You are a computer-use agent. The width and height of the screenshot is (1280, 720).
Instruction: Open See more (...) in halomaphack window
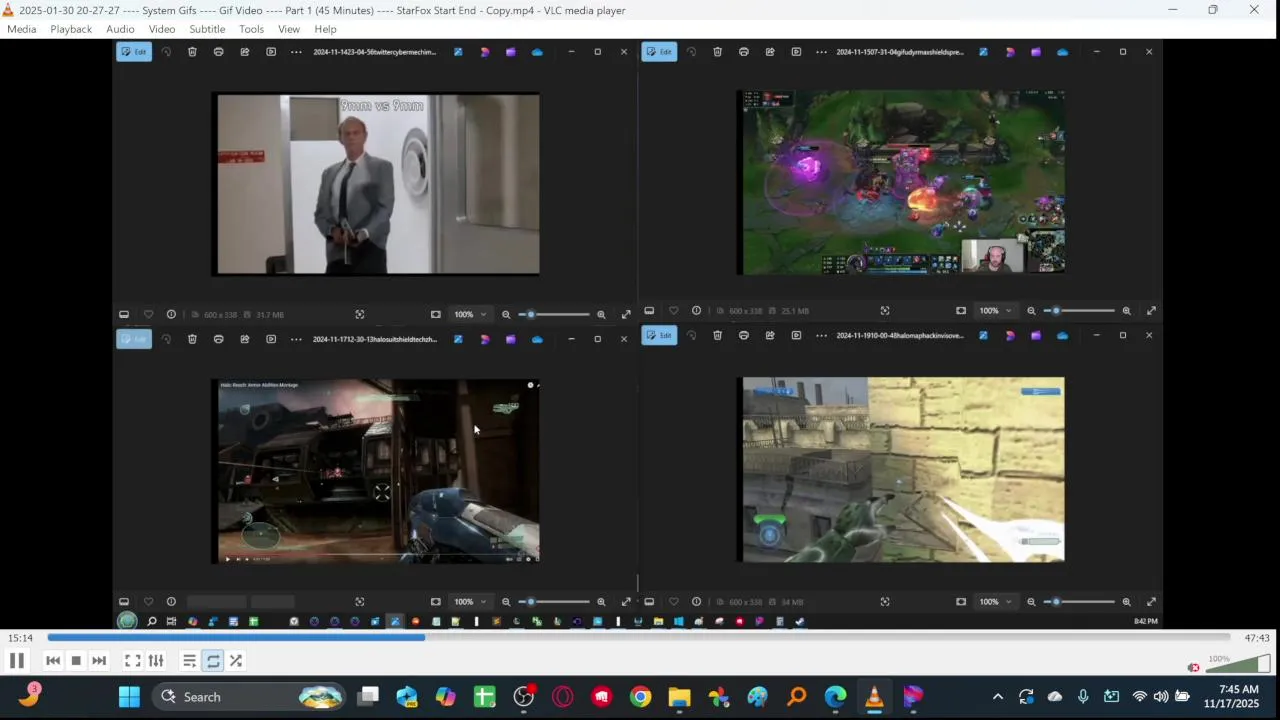[821, 335]
